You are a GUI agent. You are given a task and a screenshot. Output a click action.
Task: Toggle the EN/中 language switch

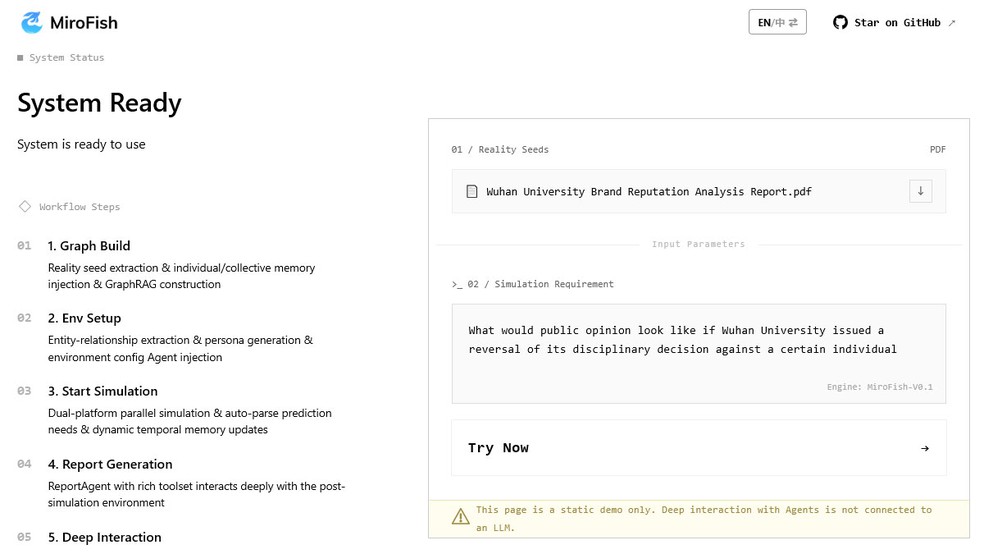tap(777, 22)
